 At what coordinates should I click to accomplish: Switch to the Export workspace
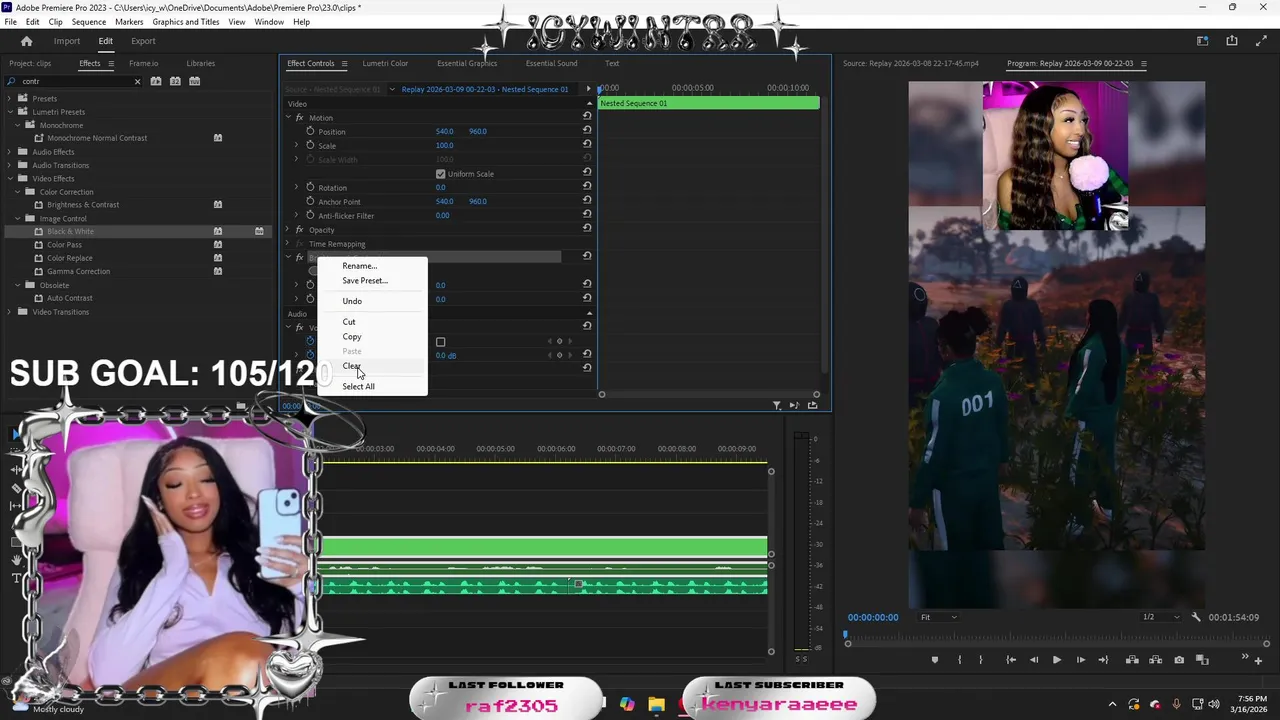[x=143, y=41]
